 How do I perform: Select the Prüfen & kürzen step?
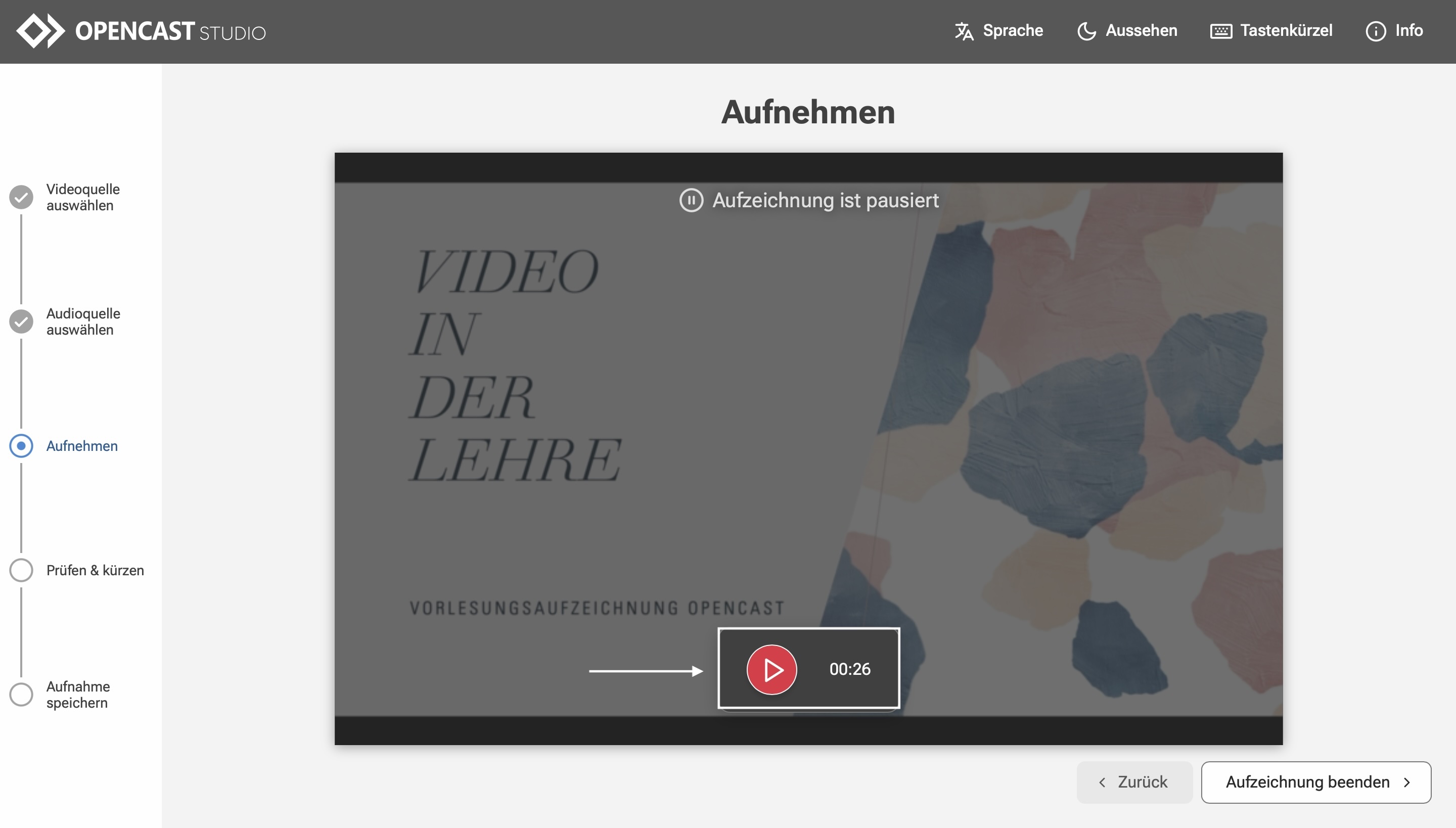(x=77, y=570)
